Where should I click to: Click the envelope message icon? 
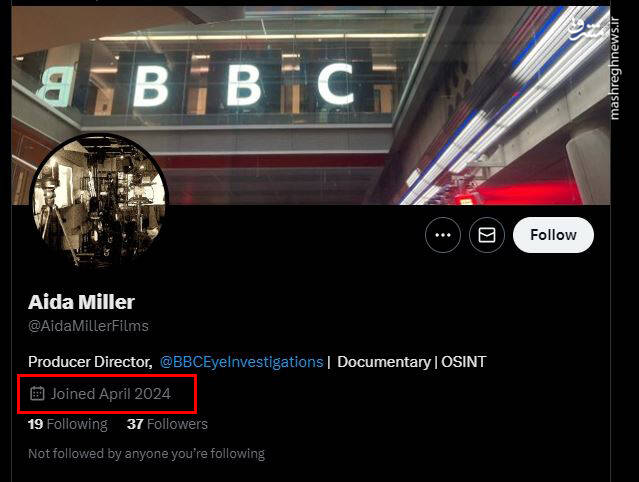click(x=487, y=235)
